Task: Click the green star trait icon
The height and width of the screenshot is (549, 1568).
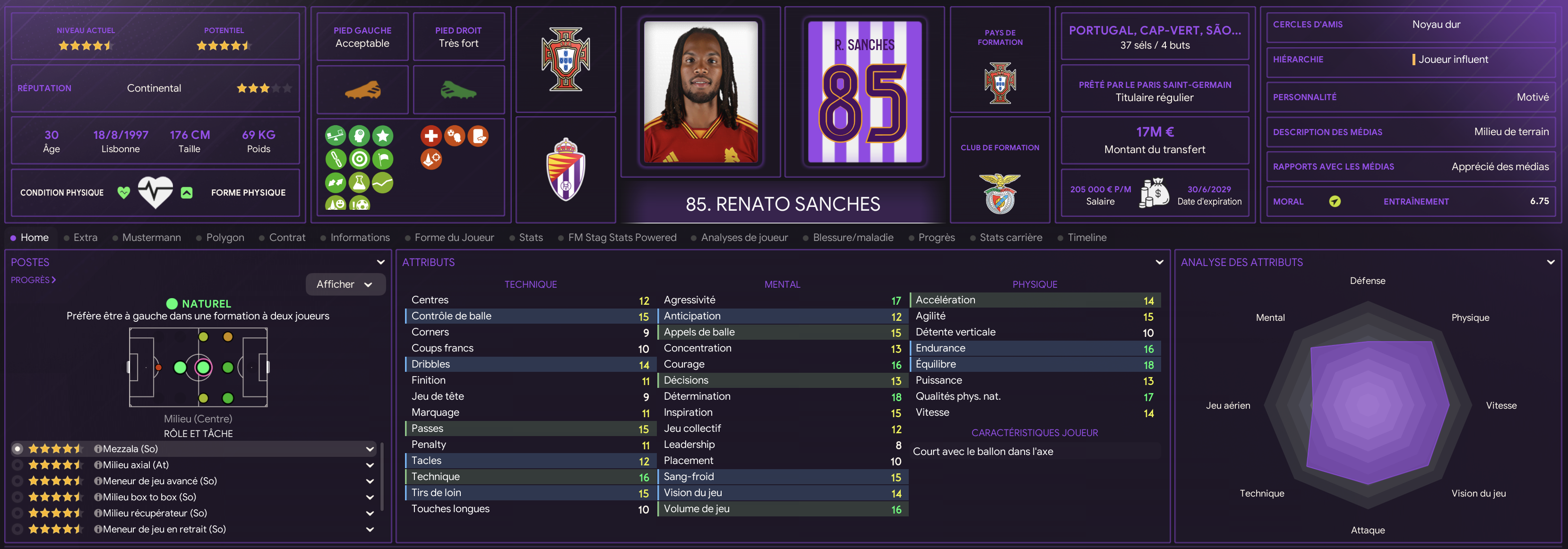Action: (382, 136)
